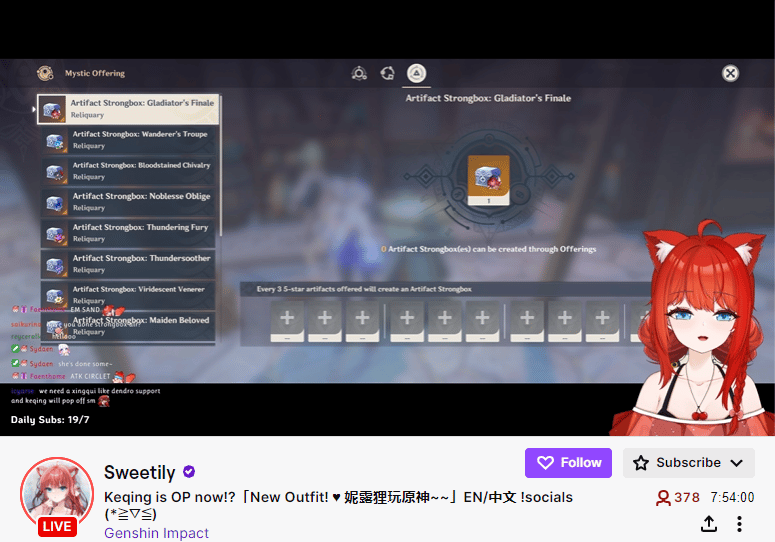775x542 pixels.
Task: Click the Thundersoother strongbox icon
Action: click(55, 265)
